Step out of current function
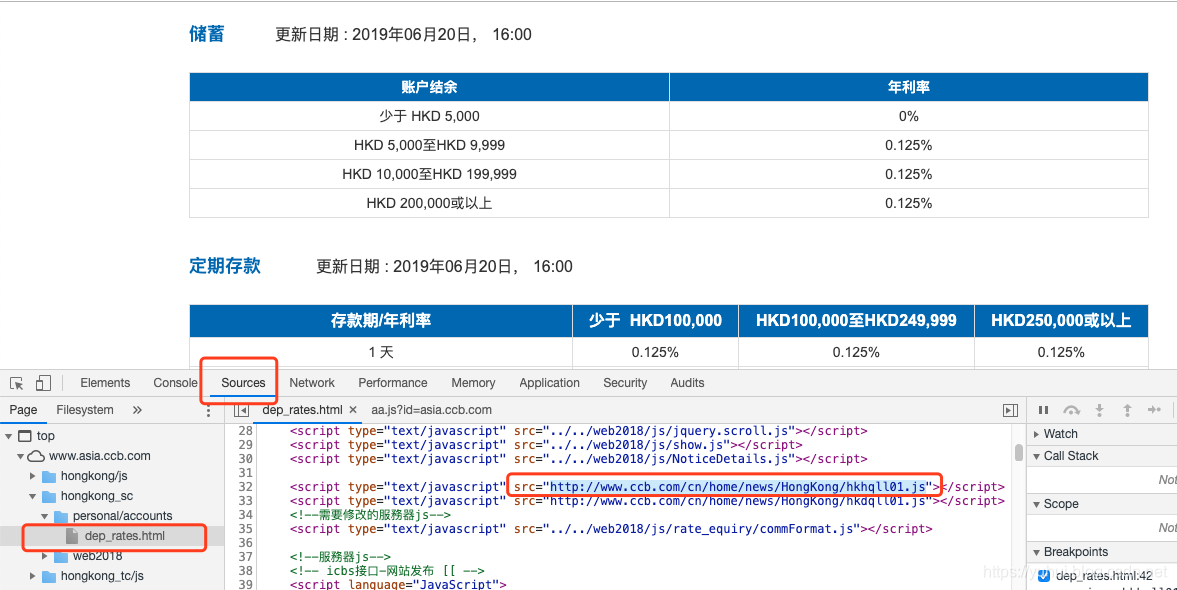This screenshot has height=590, width=1177. [1127, 410]
